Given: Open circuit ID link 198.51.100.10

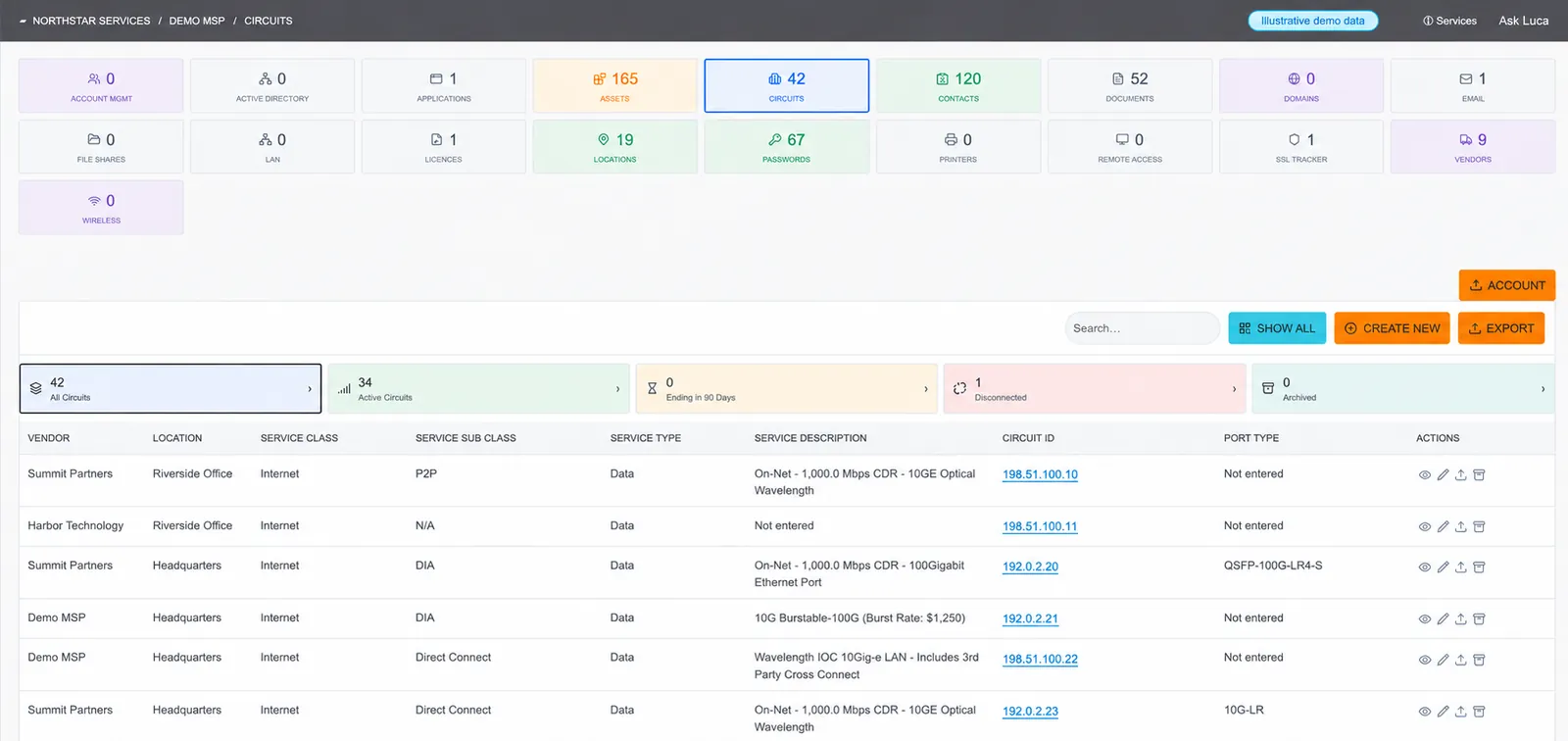Looking at the screenshot, I should [x=1040, y=474].
